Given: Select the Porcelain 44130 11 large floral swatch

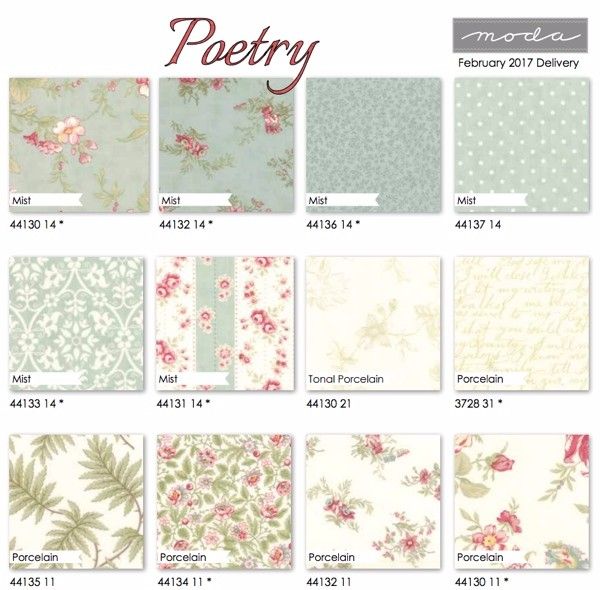Looking at the screenshot, I should coord(522,501).
